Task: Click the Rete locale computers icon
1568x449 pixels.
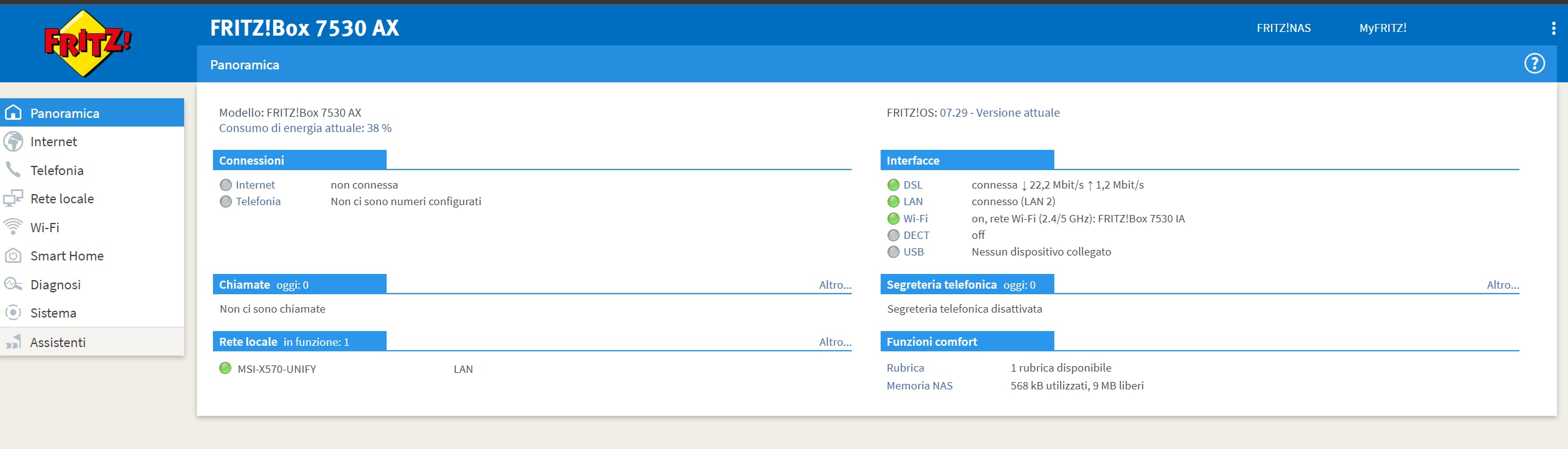Action: coord(13,198)
